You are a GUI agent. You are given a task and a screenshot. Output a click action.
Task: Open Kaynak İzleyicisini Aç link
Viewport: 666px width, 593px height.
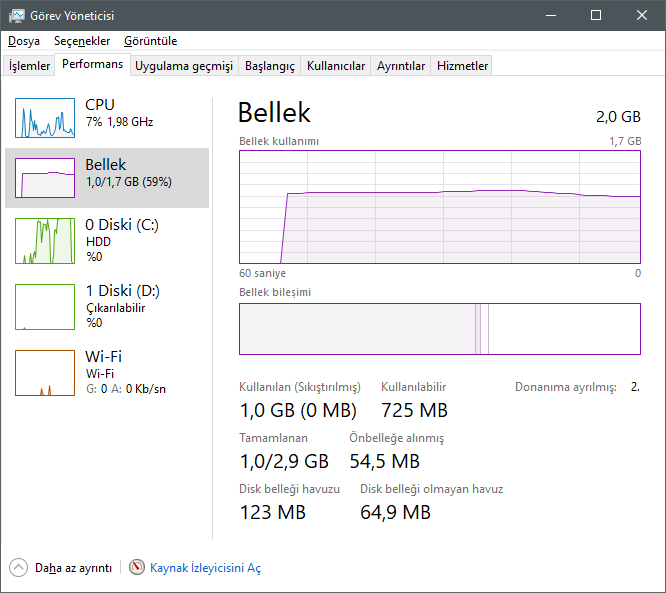pyautogui.click(x=205, y=568)
